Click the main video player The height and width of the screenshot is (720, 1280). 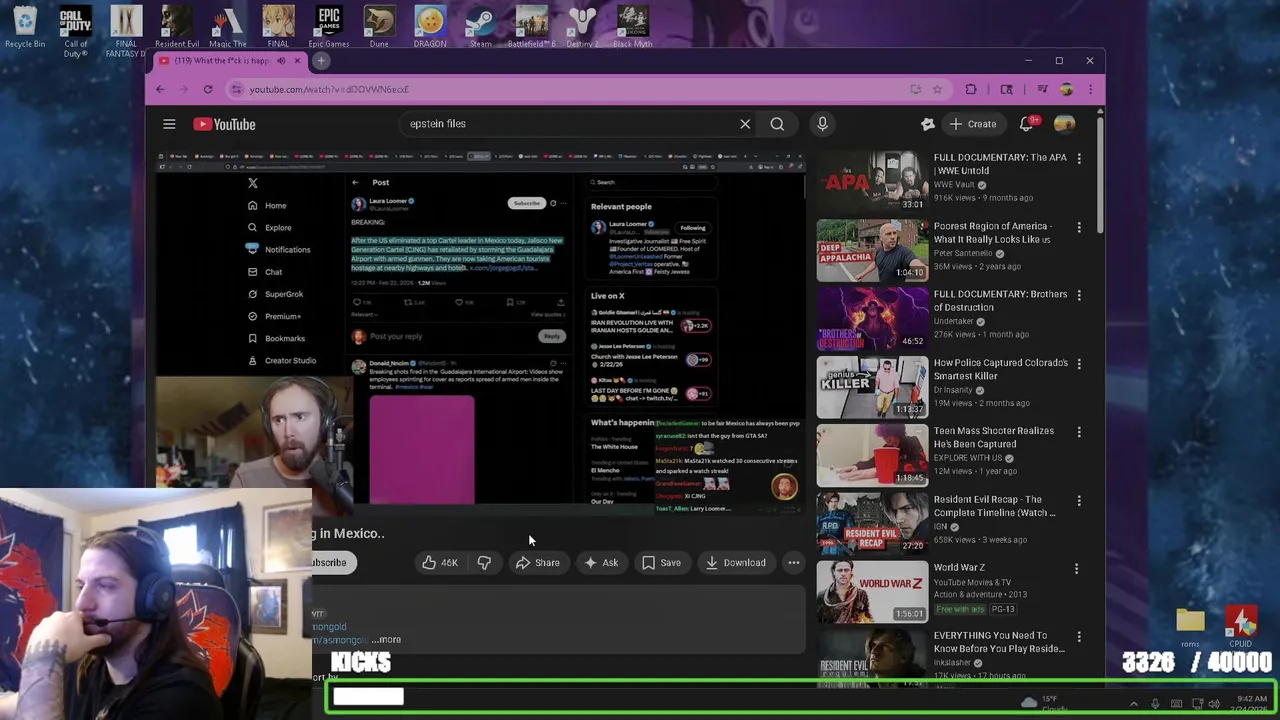coord(480,334)
